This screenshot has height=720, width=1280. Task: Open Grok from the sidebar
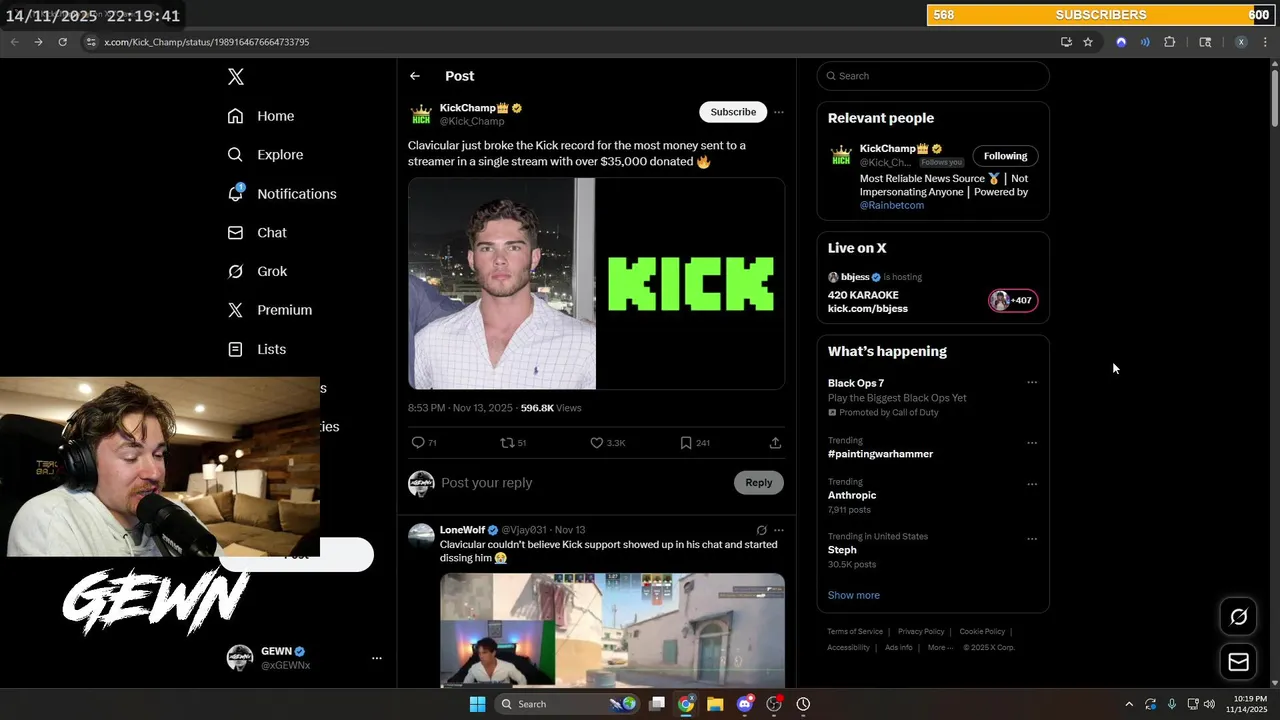(257, 271)
